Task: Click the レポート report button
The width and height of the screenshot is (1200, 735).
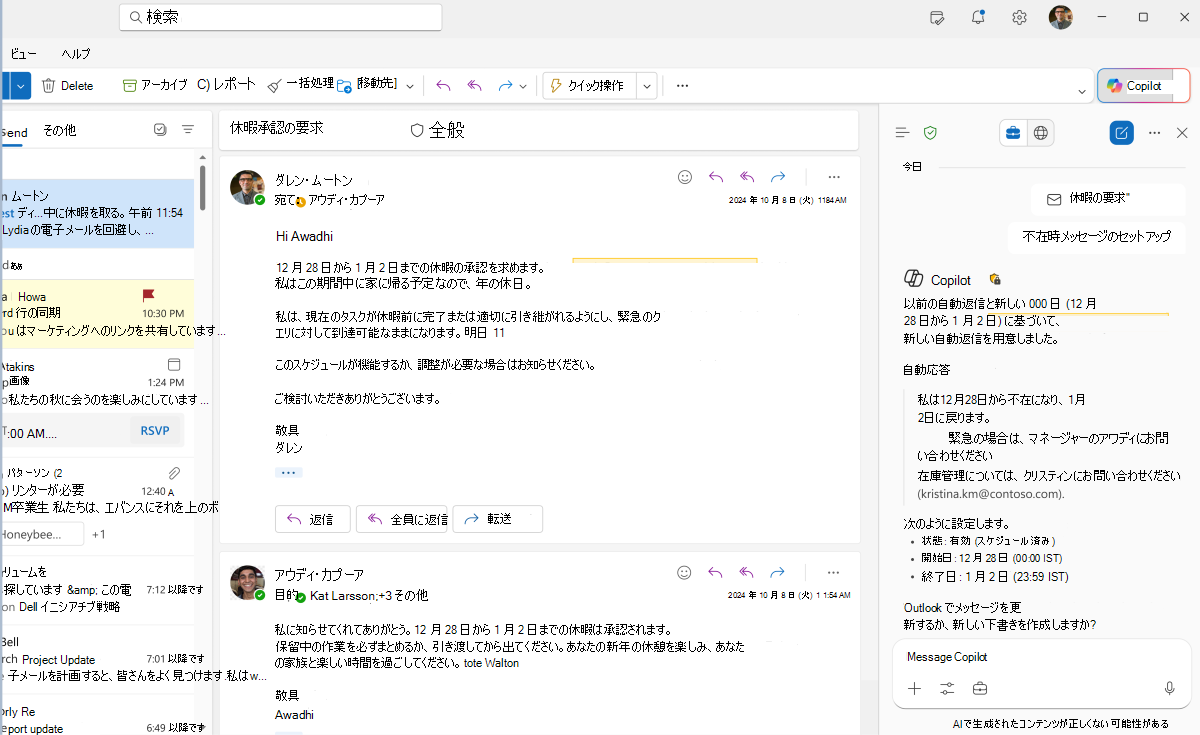Action: point(226,86)
